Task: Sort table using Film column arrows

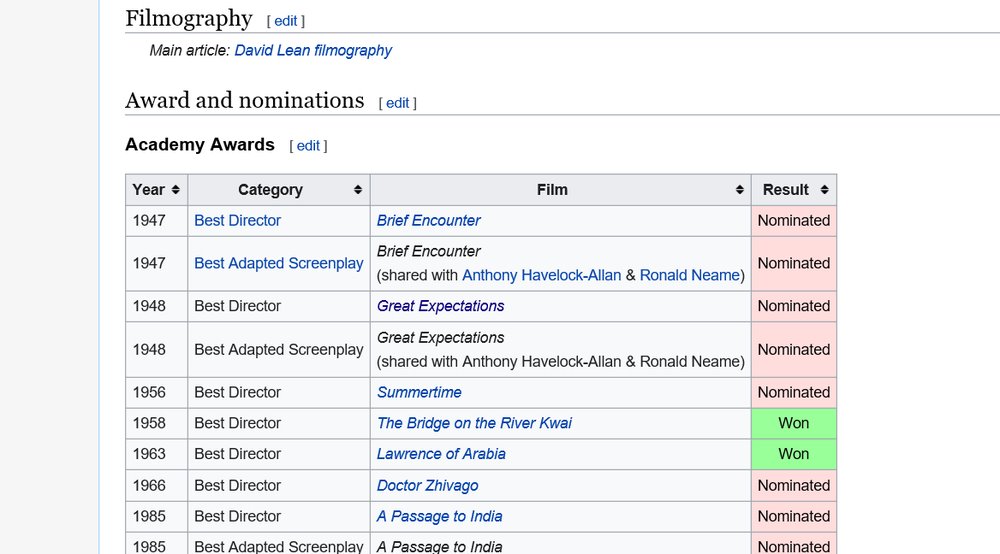Action: (740, 190)
